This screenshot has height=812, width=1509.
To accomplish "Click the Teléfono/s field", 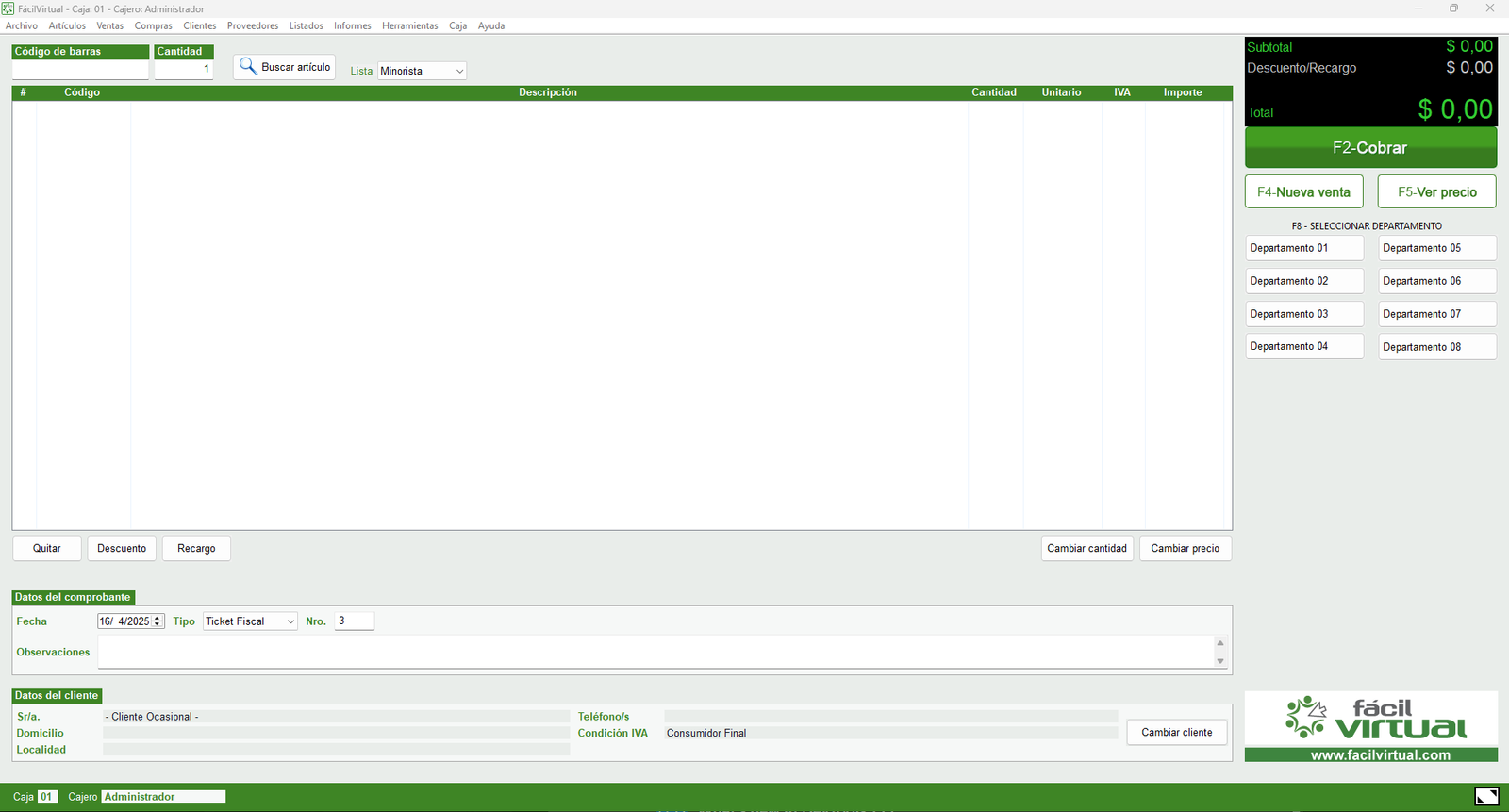I will tap(890, 717).
